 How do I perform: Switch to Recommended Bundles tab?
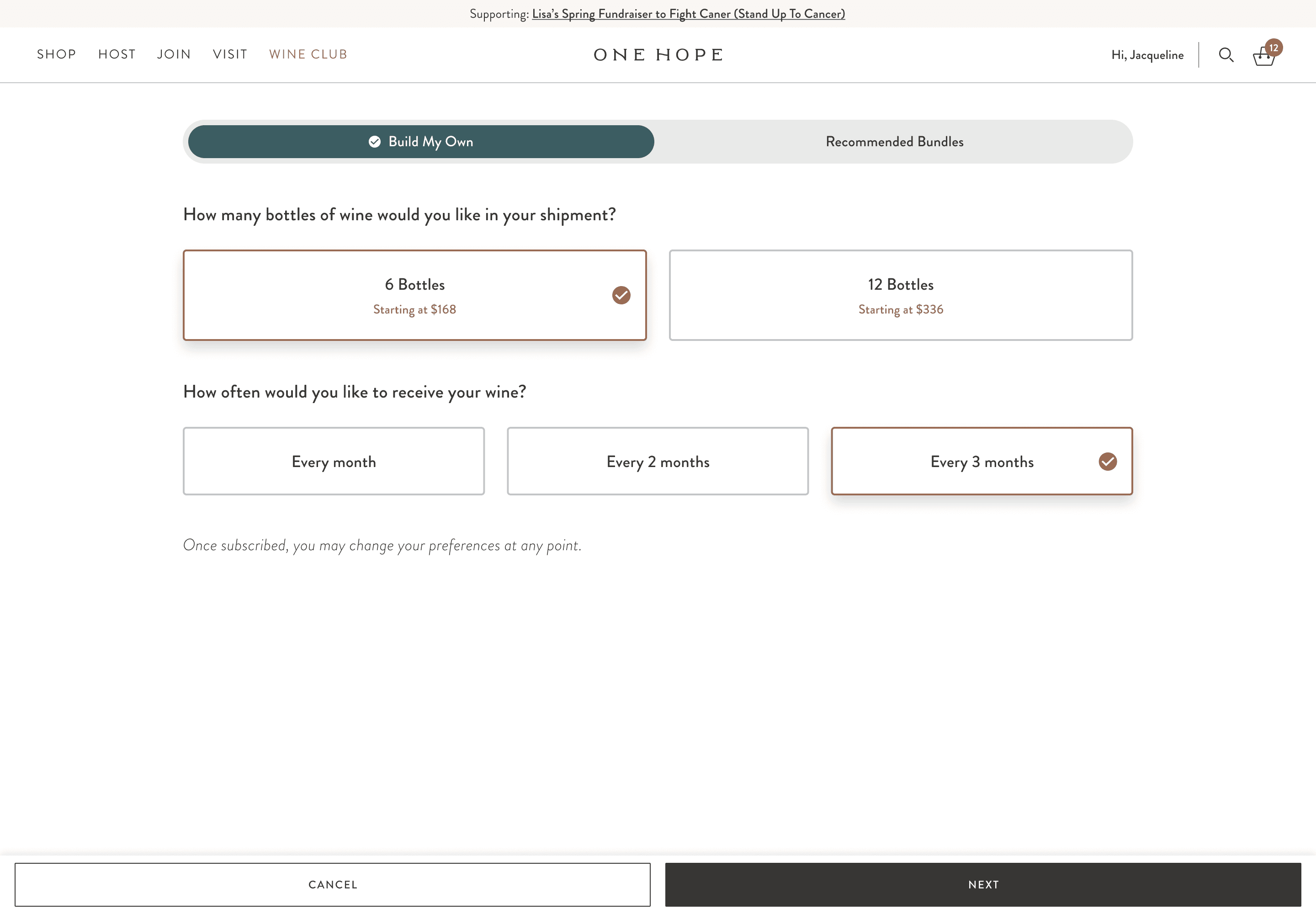894,142
